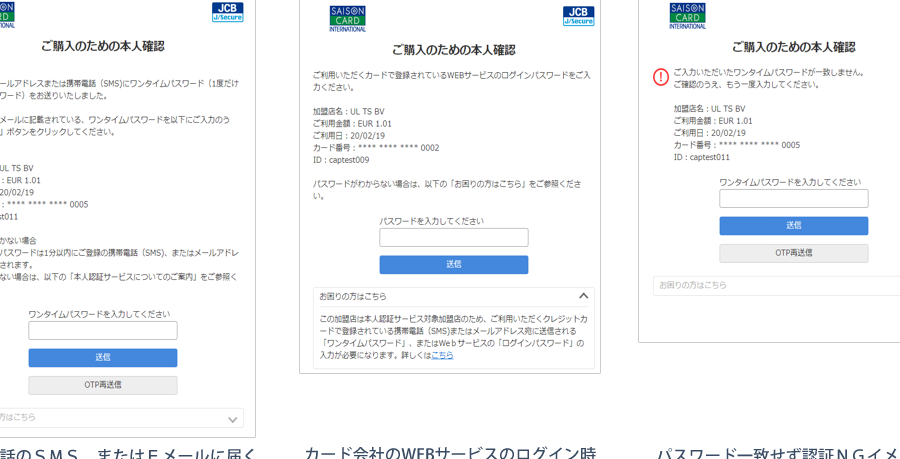Viewport: 900px width, 459px height.
Task: Click ご購入のための本人確認 heading in password panel
Action: coord(453,50)
